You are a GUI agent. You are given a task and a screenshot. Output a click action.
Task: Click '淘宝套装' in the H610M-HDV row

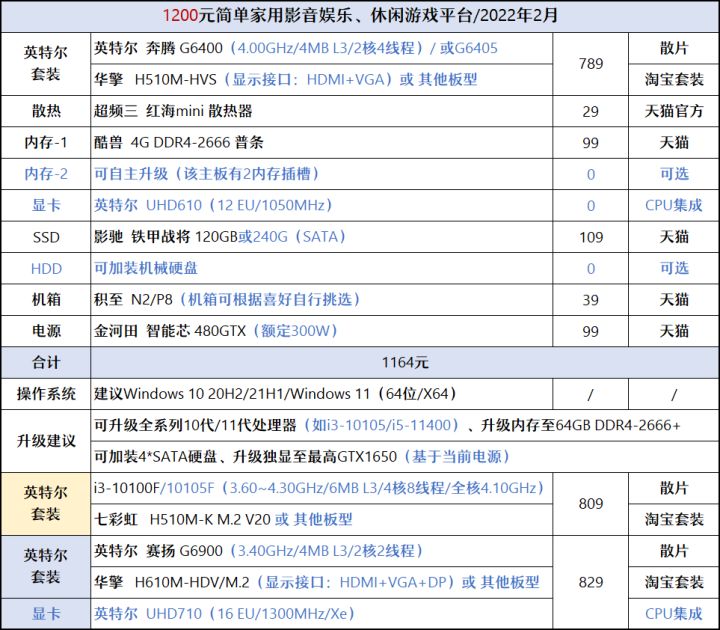point(674,583)
